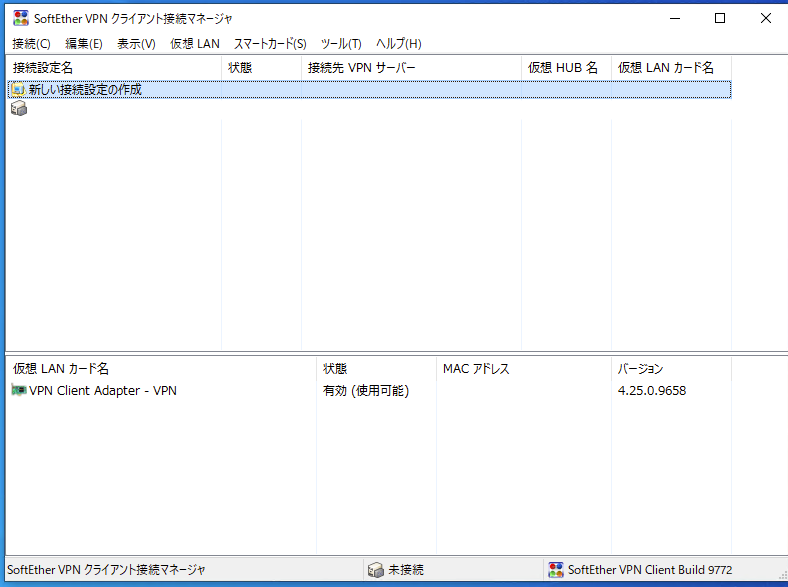Click the 状態 column header in connection list
The image size is (788, 587).
tap(261, 68)
